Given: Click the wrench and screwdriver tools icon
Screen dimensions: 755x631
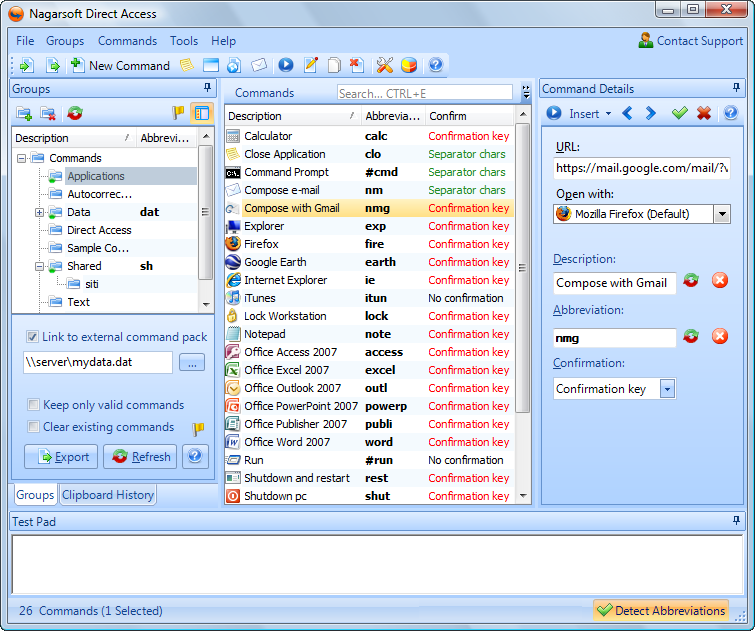Looking at the screenshot, I should pyautogui.click(x=385, y=65).
